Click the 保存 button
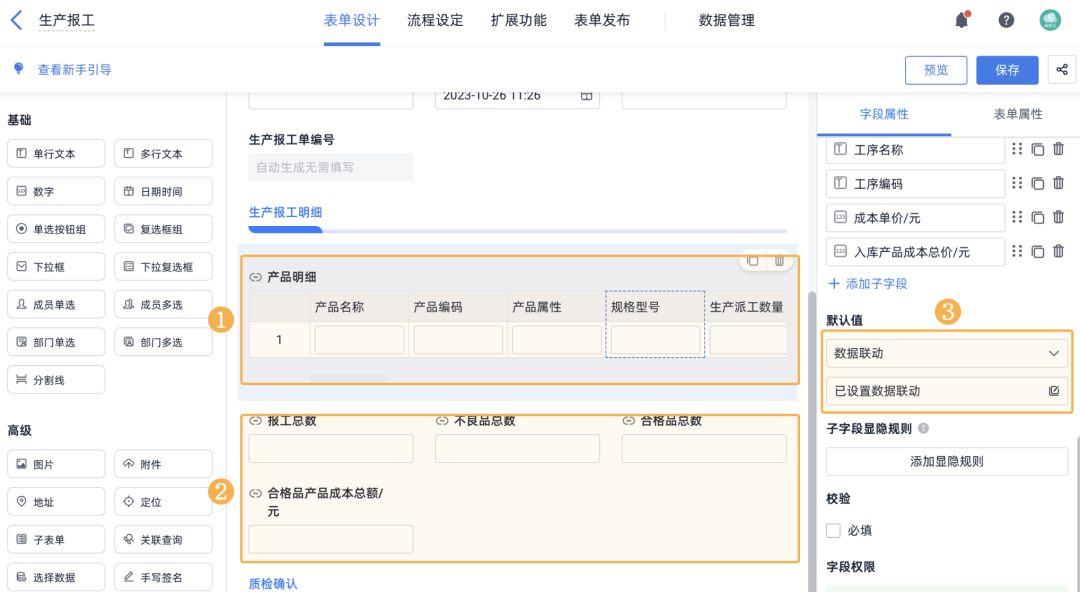The height and width of the screenshot is (592, 1080). [1007, 70]
